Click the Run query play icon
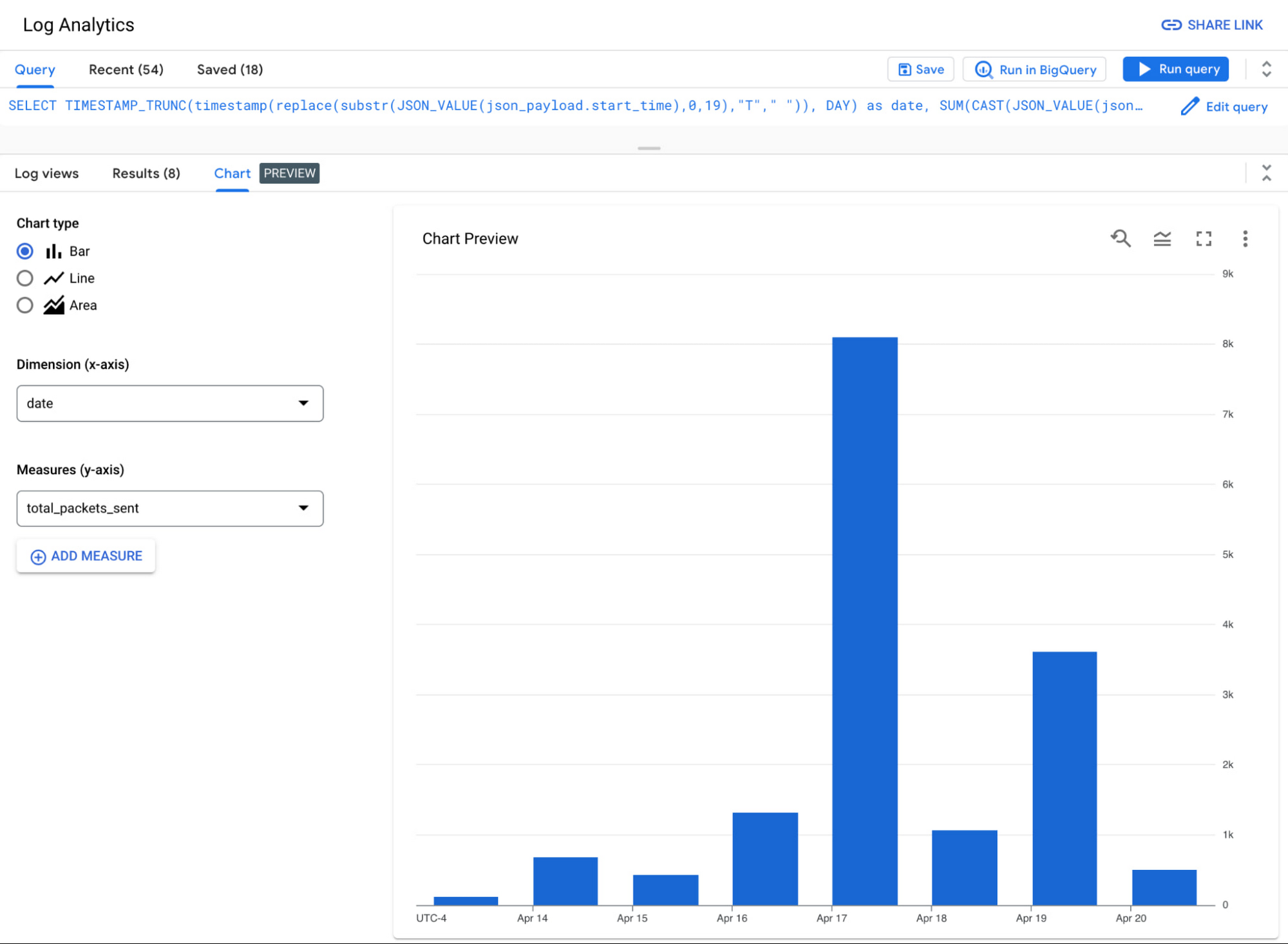The width and height of the screenshot is (1288, 944). [1144, 69]
